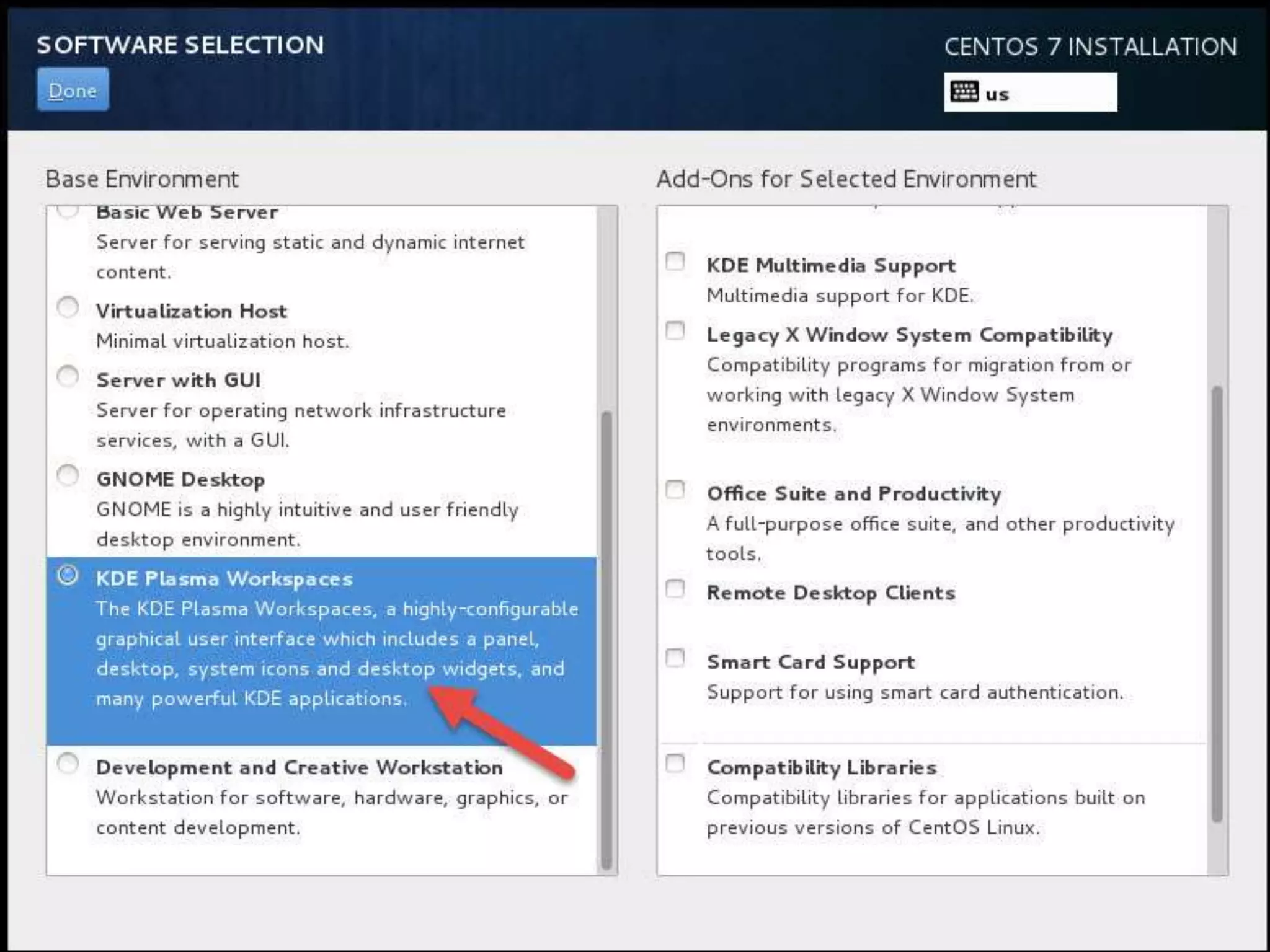This screenshot has height=952, width=1270.
Task: Select the Virtualization Host radio button
Action: (68, 307)
